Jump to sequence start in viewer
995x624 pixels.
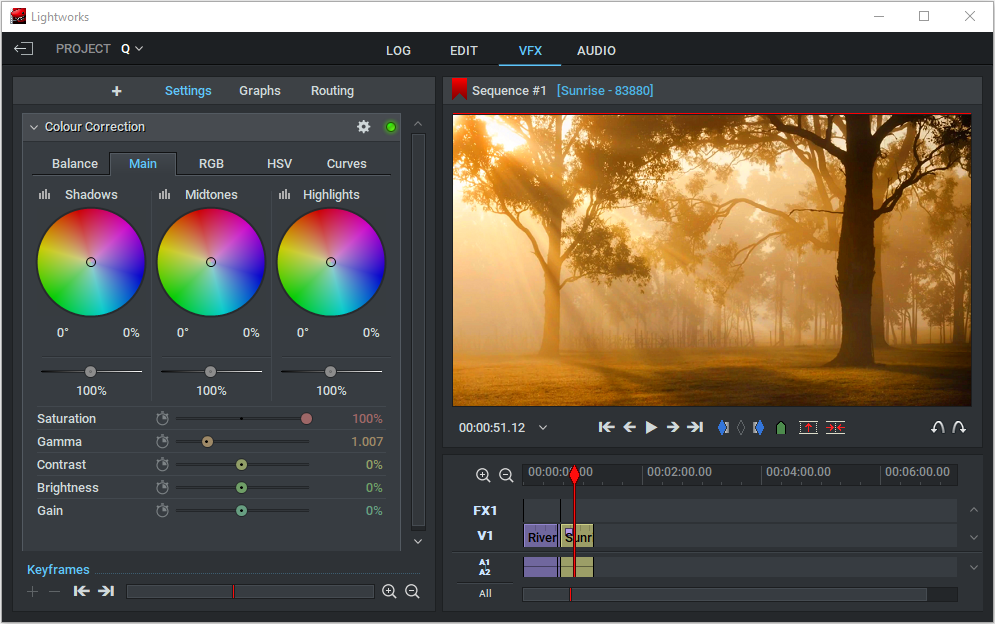coord(606,427)
